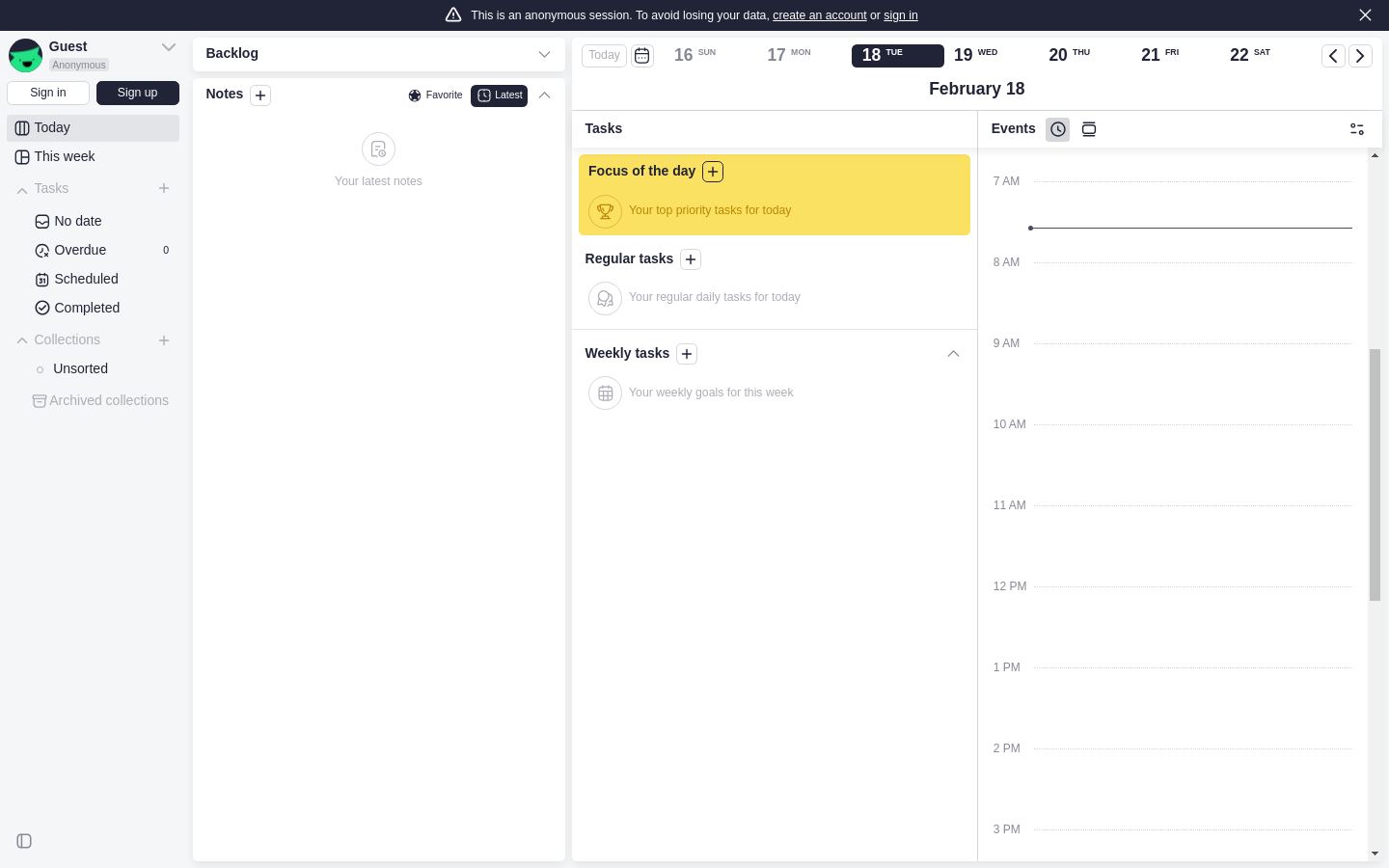Select Monday 17 in date strip
Image resolution: width=1389 pixels, height=868 pixels.
point(789,56)
